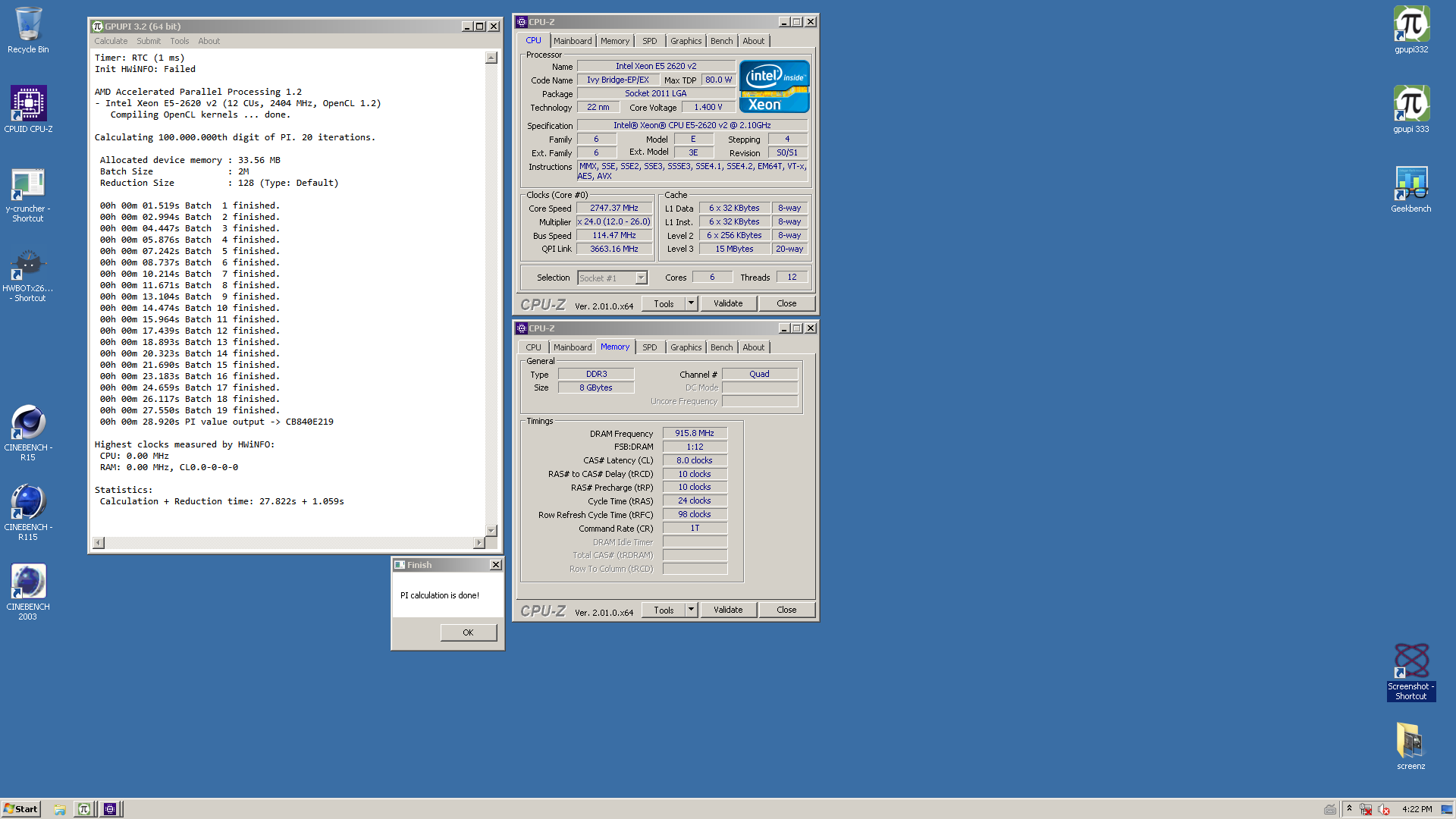The image size is (1456, 819).
Task: Click the Multiplier value field in CPU-Z
Action: [x=614, y=221]
